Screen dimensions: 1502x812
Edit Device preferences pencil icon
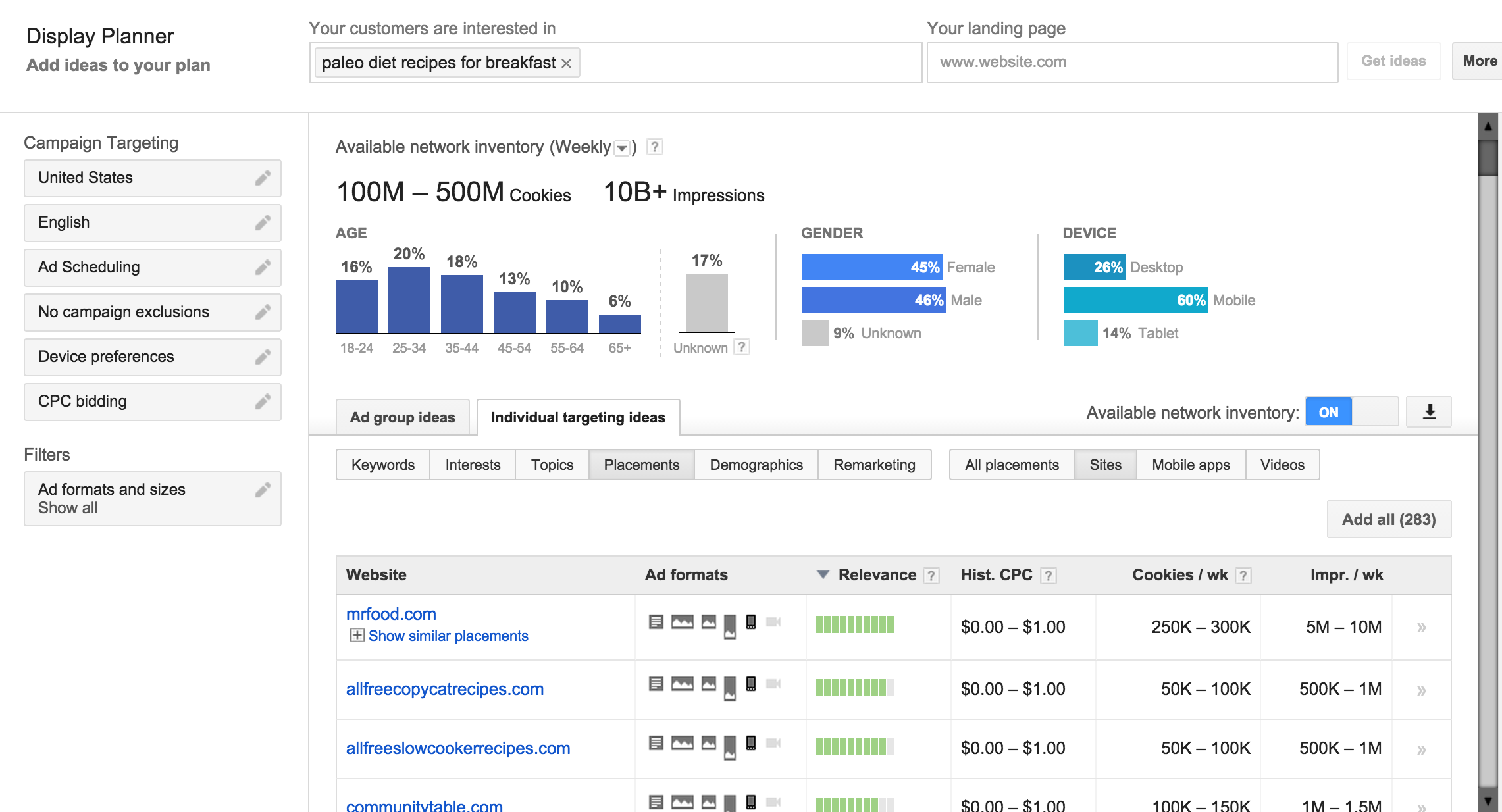pos(263,357)
